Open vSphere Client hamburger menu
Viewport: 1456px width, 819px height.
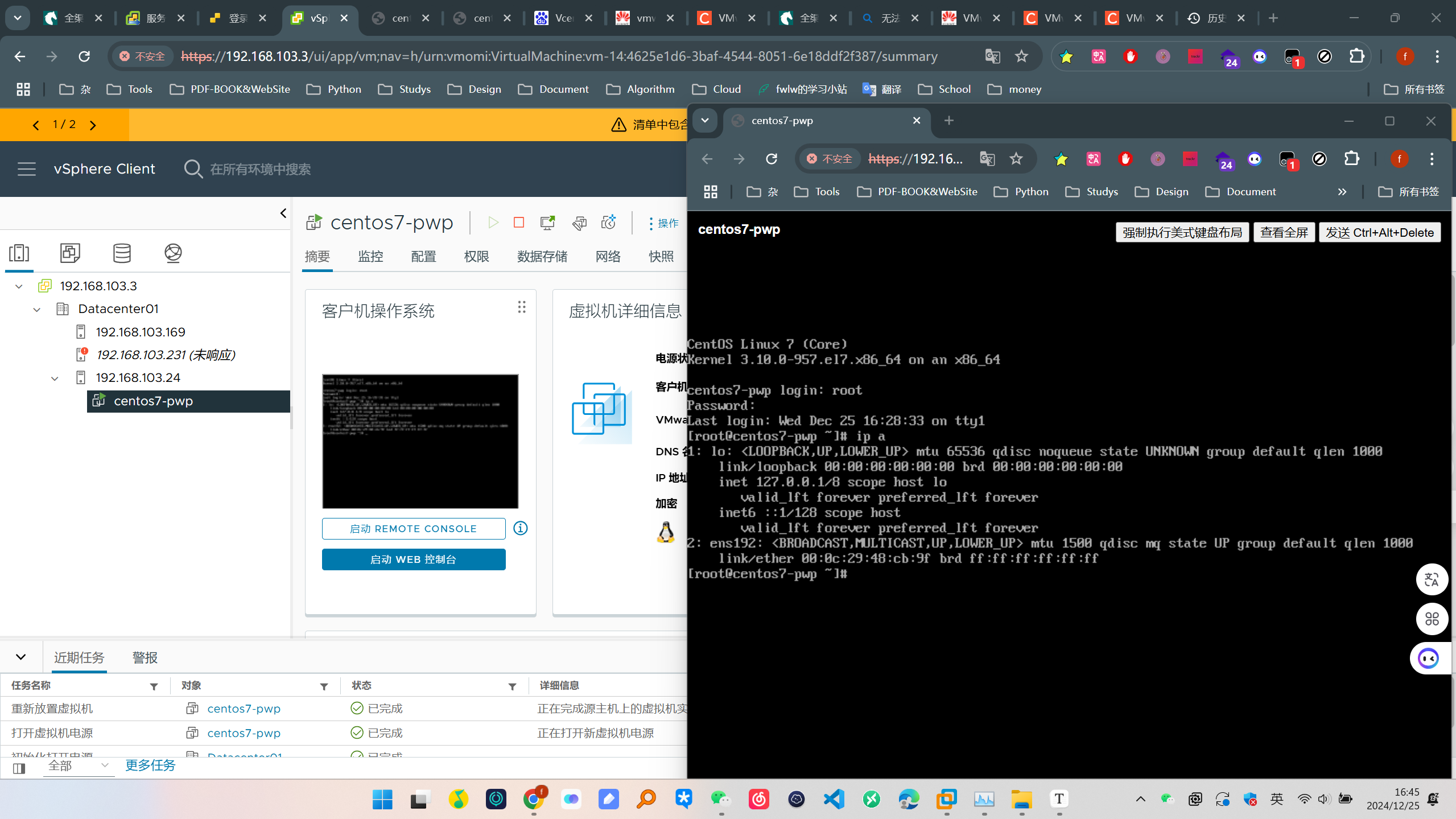click(x=26, y=169)
